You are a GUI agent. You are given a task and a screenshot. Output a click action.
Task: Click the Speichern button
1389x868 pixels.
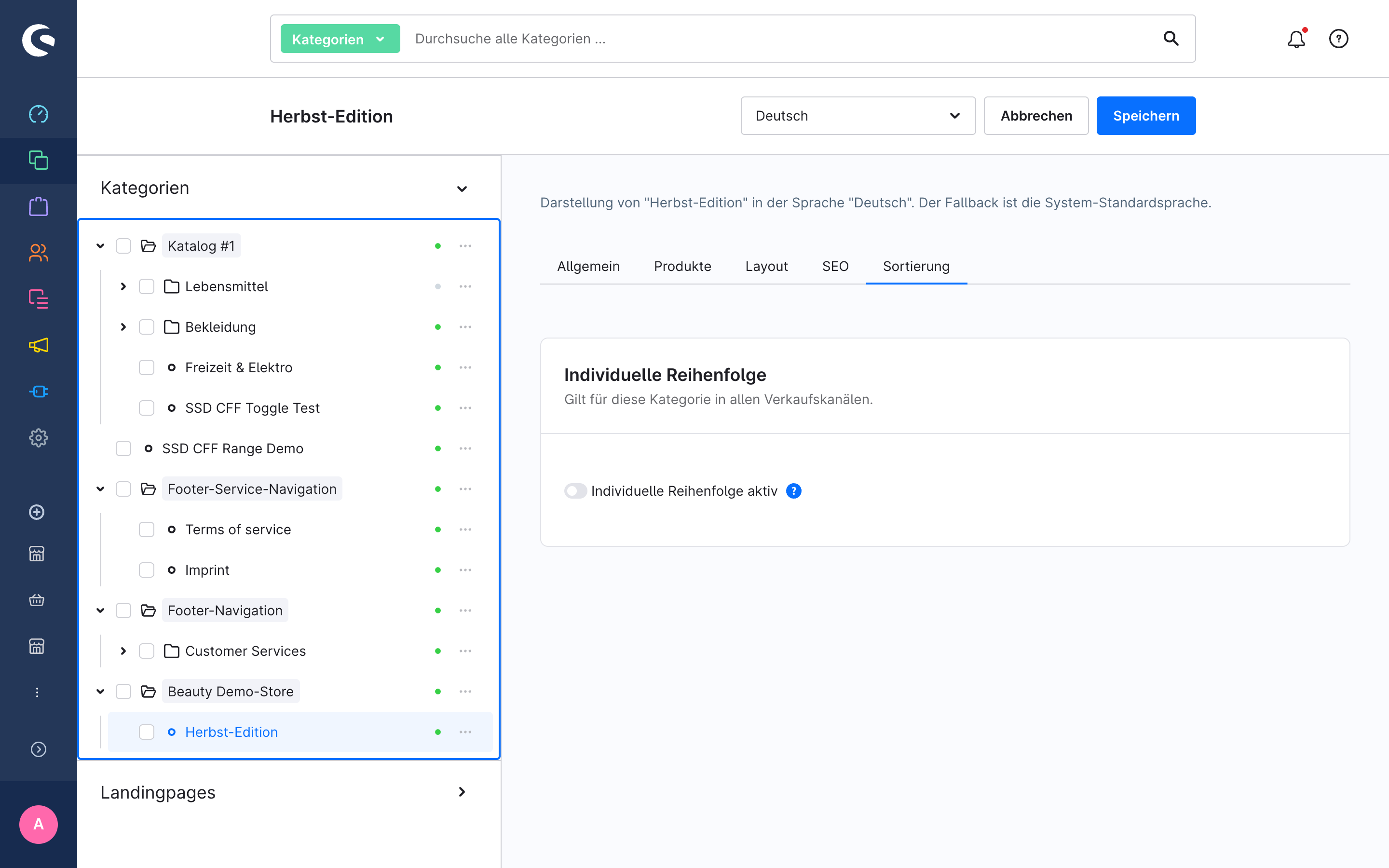click(1145, 116)
